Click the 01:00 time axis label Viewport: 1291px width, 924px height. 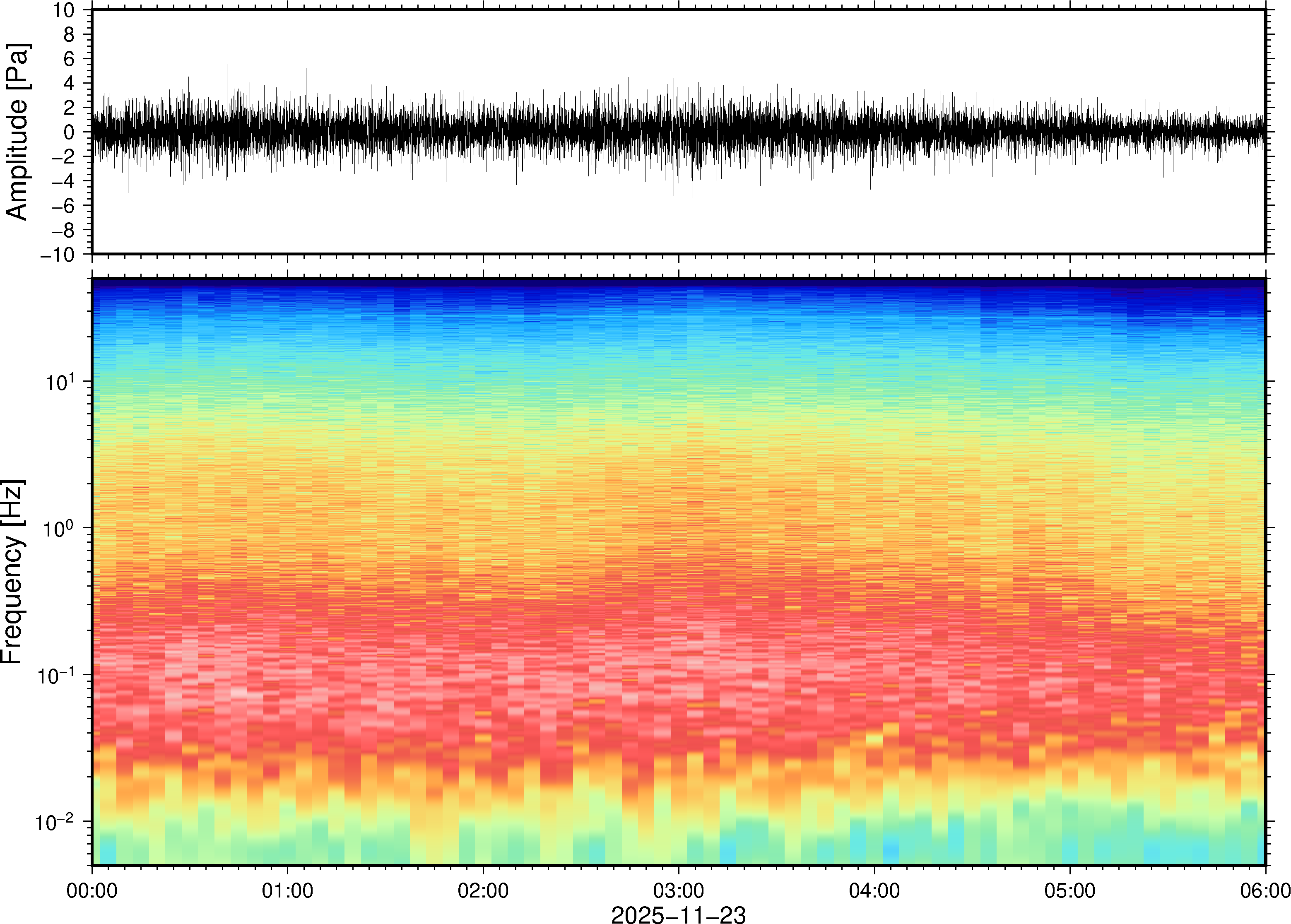[287, 890]
